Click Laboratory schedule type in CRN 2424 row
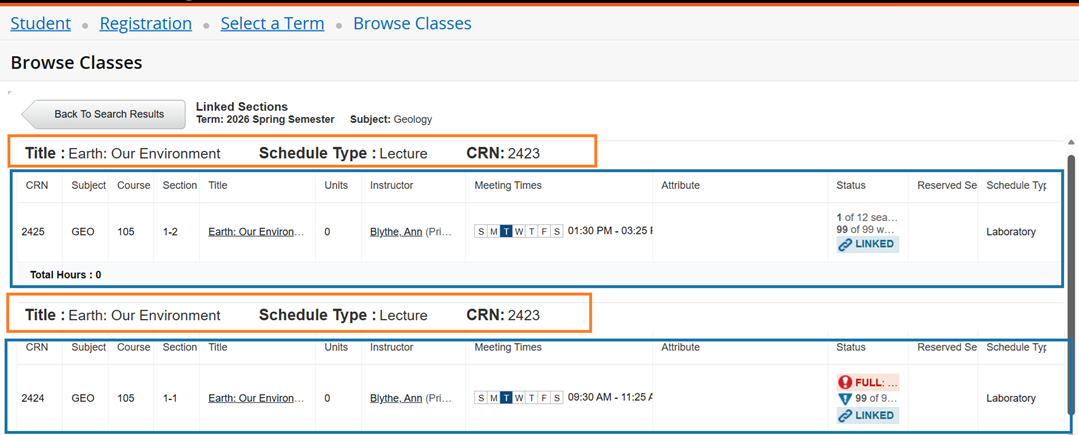 tap(1011, 398)
